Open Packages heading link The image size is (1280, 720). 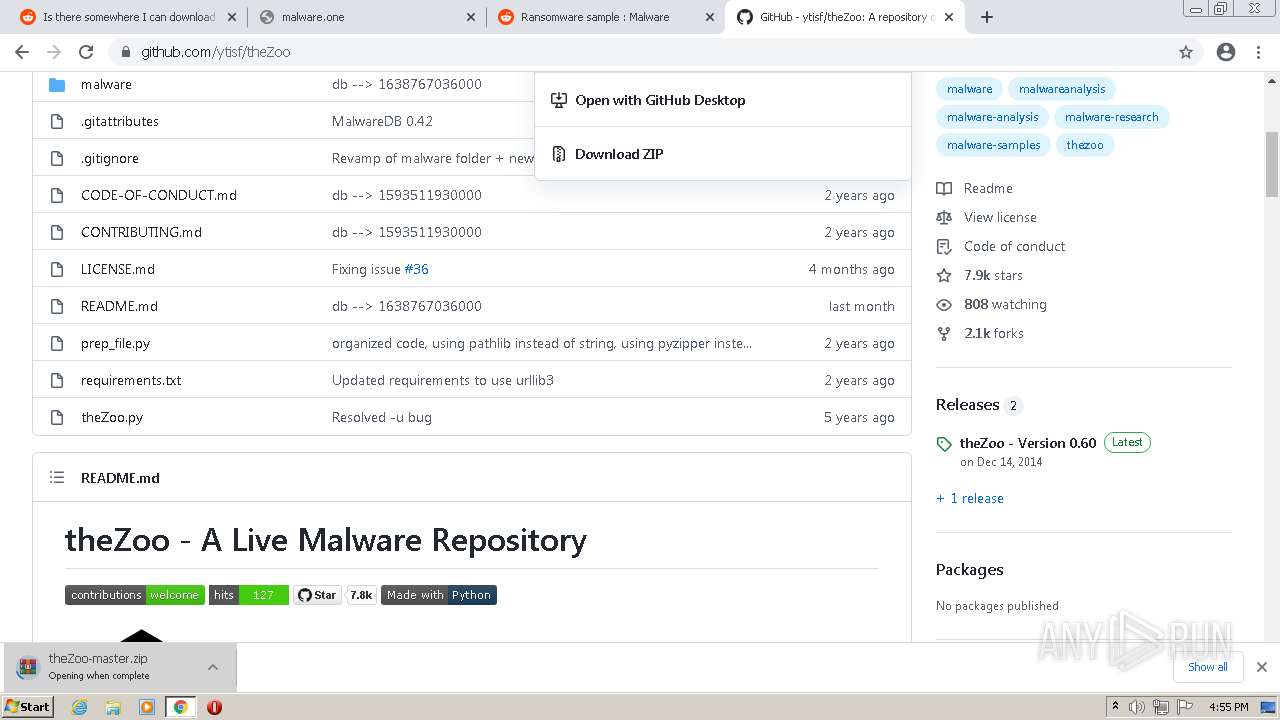pos(970,570)
